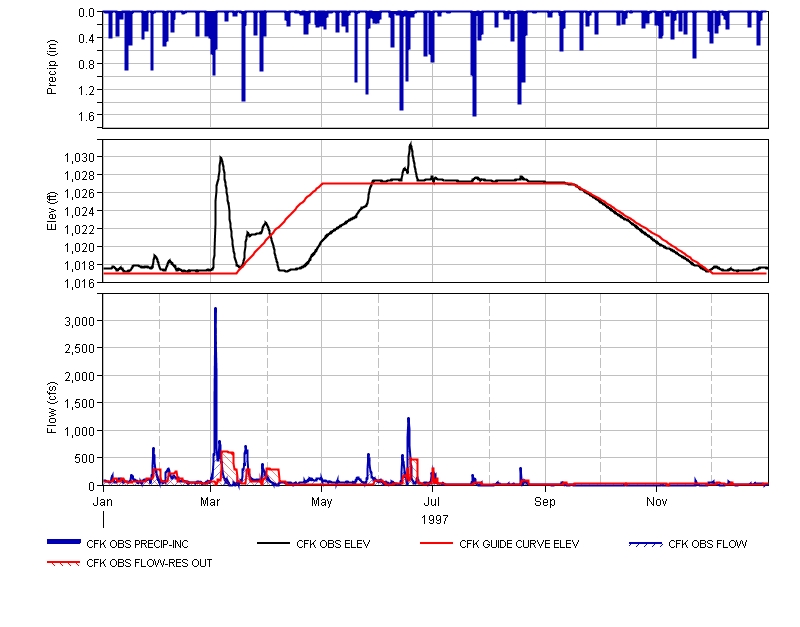Click the May label on time axis

[x=321, y=501]
